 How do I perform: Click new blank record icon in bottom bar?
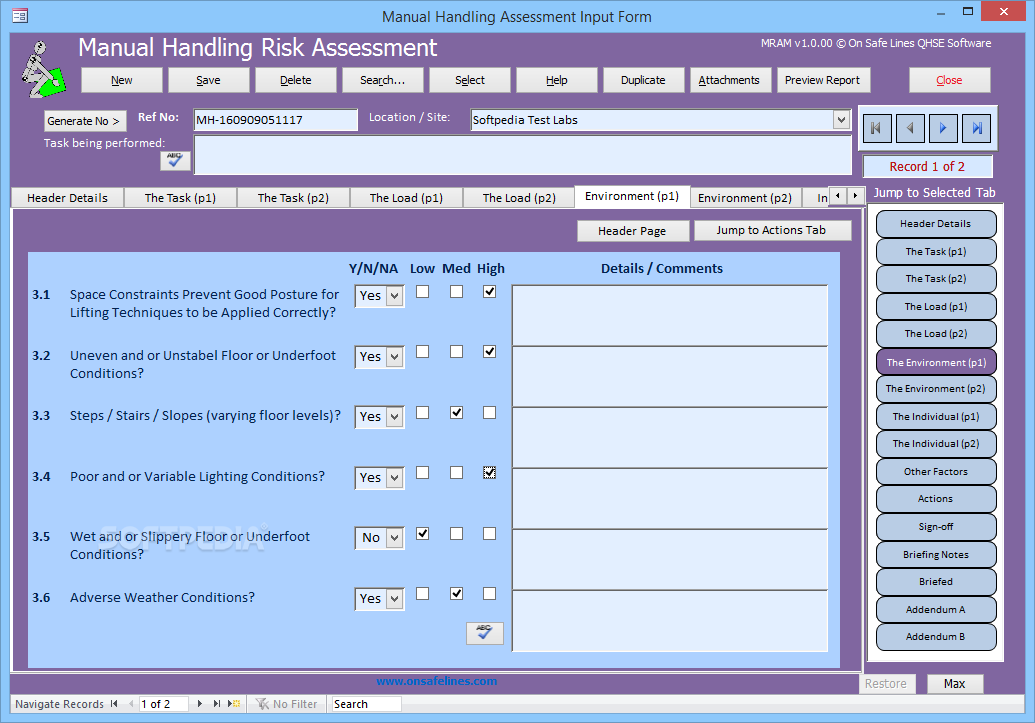[234, 704]
